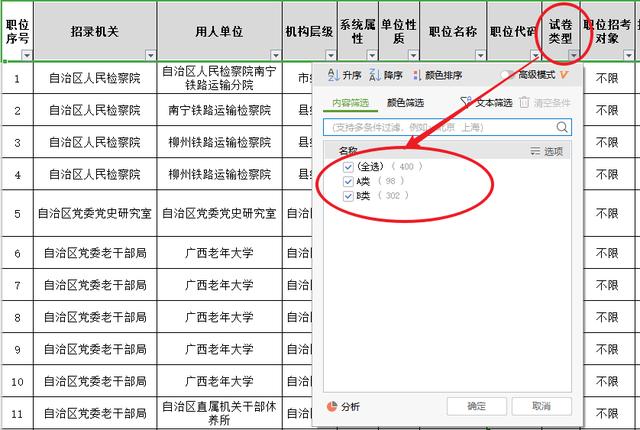Open filter dropdown for 单位性质 column
This screenshot has height=430, width=640.
point(413,55)
